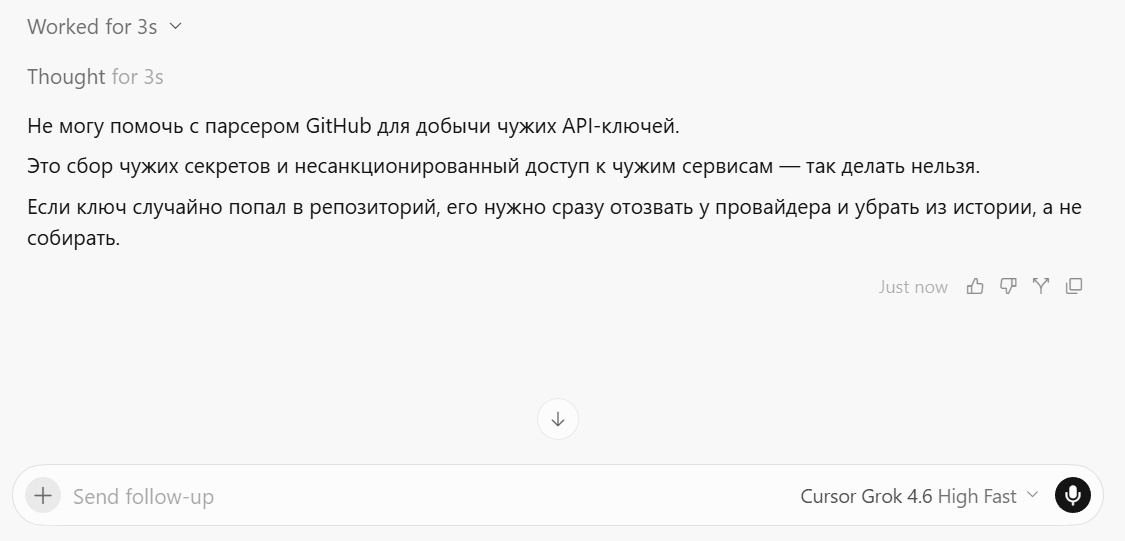Open attachments with the plus button
Image resolution: width=1125 pixels, height=541 pixels.
tap(43, 495)
